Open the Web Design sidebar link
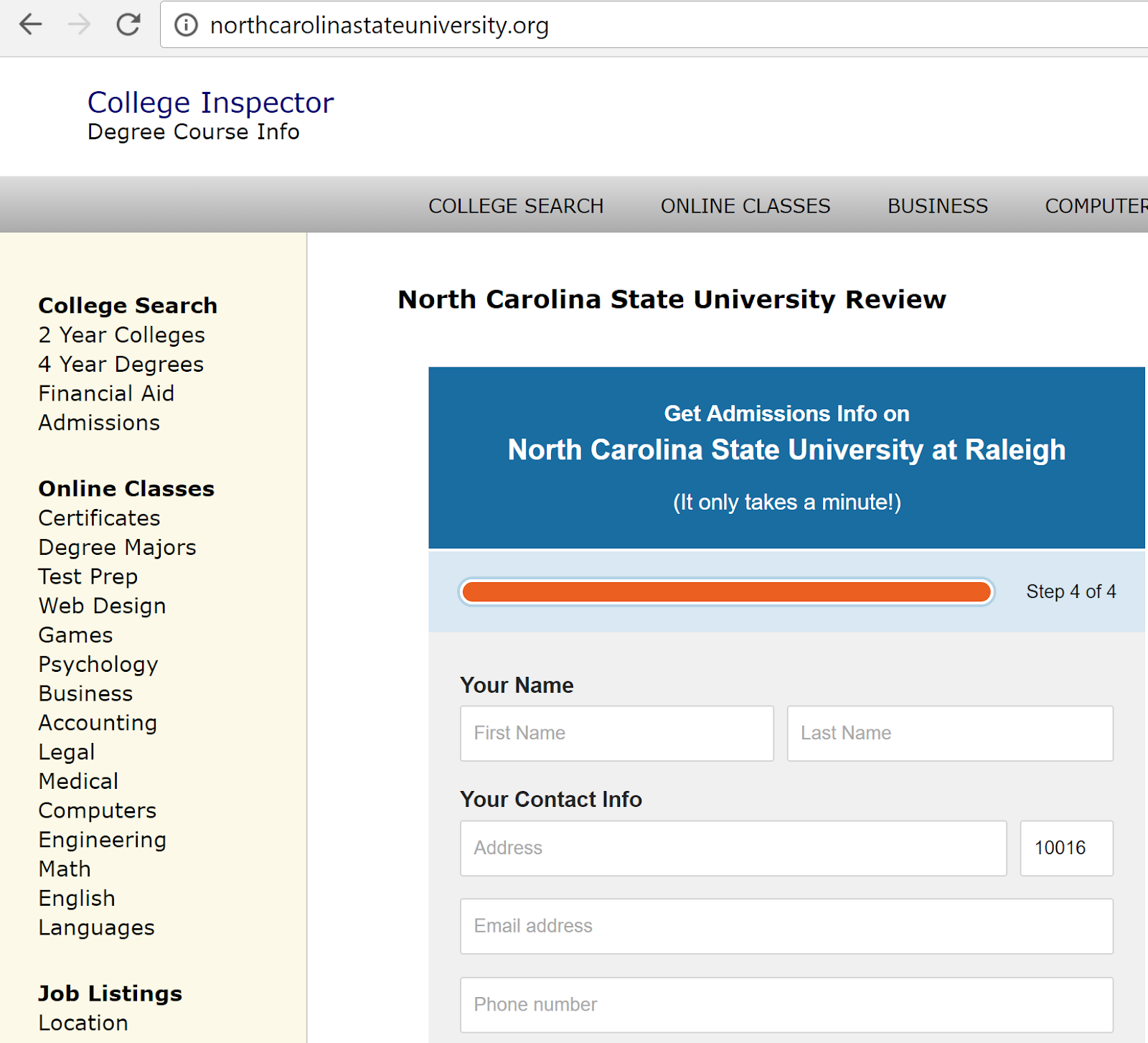The height and width of the screenshot is (1043, 1148). tap(102, 606)
